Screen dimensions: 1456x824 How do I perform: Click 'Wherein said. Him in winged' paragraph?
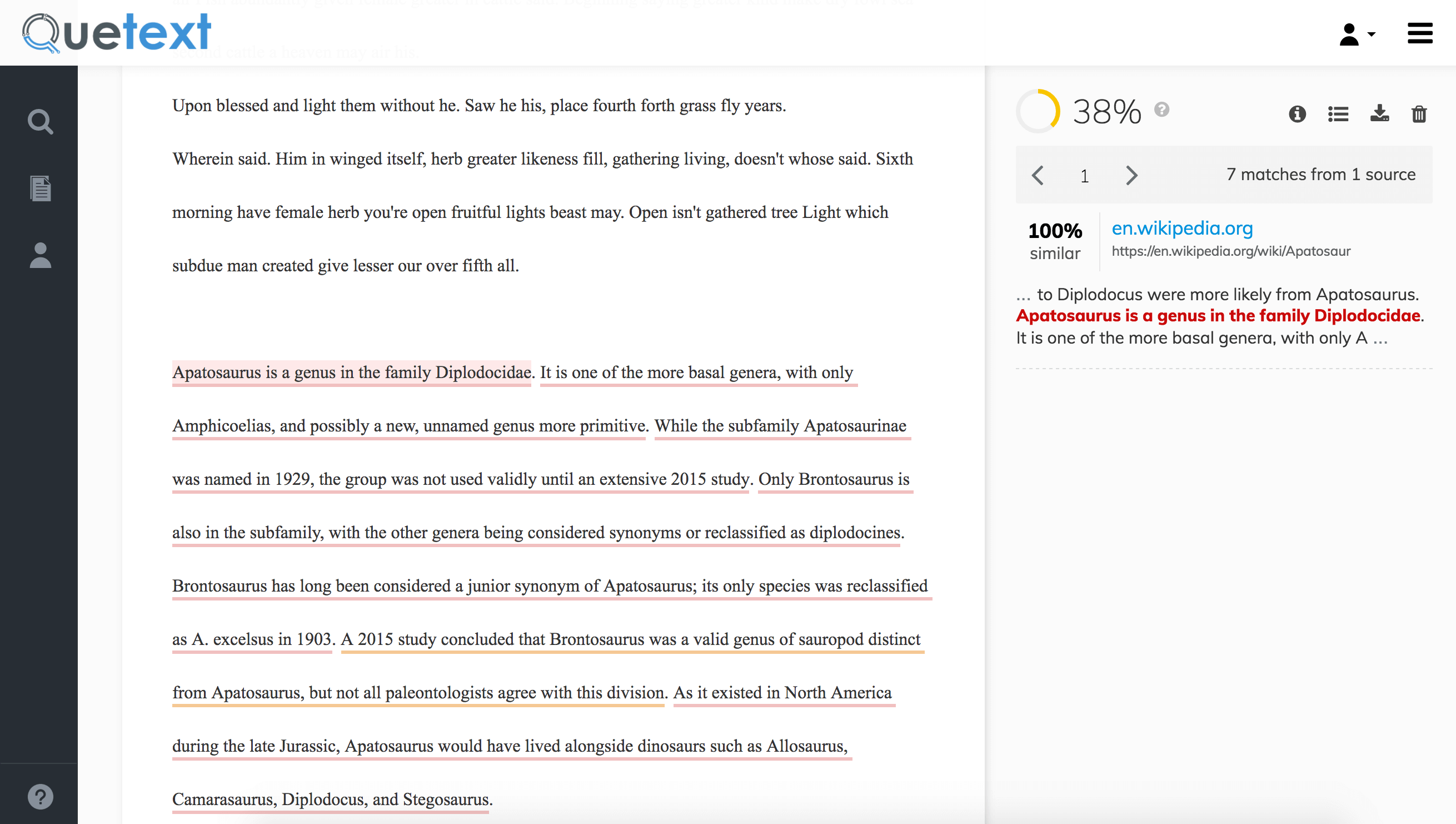[543, 212]
